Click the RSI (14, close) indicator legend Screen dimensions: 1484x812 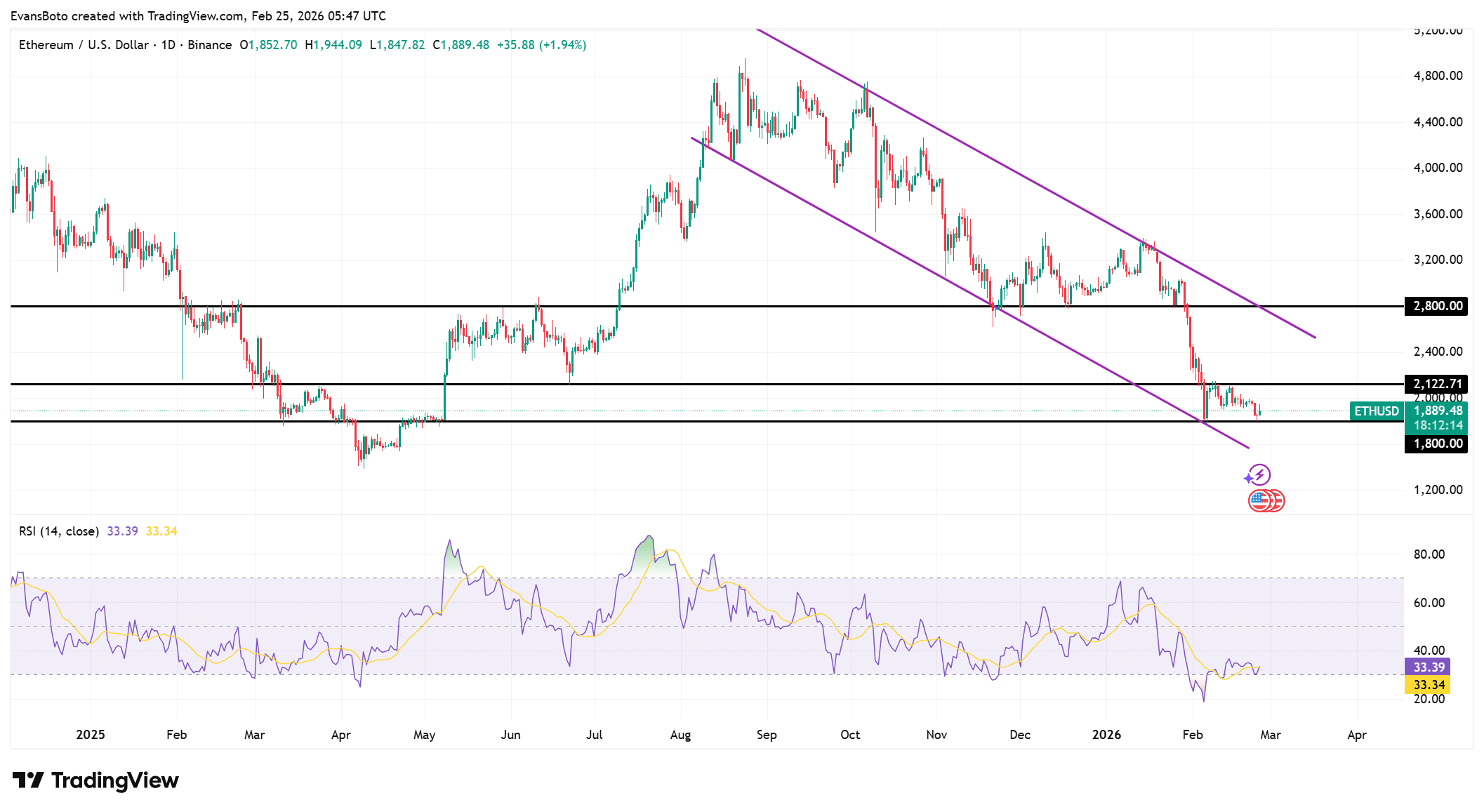[x=58, y=531]
